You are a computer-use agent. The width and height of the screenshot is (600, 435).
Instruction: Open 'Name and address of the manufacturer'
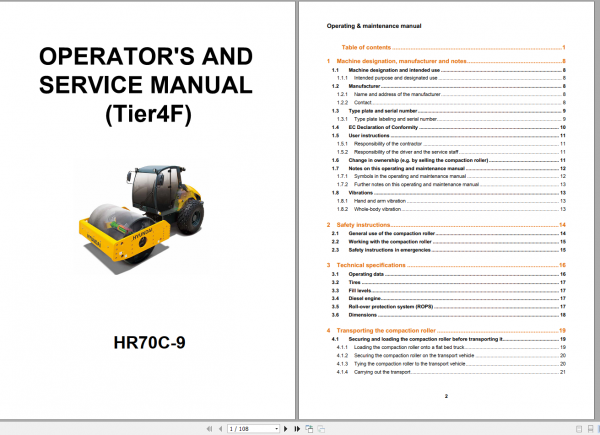point(451,94)
